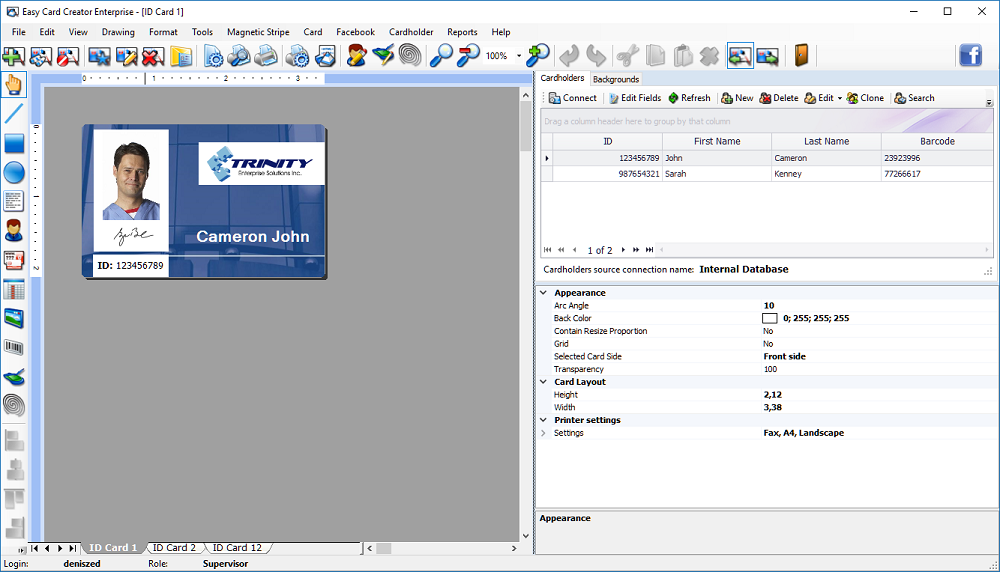Click the new card green plus icon
This screenshot has width=1000, height=572.
coord(14,55)
